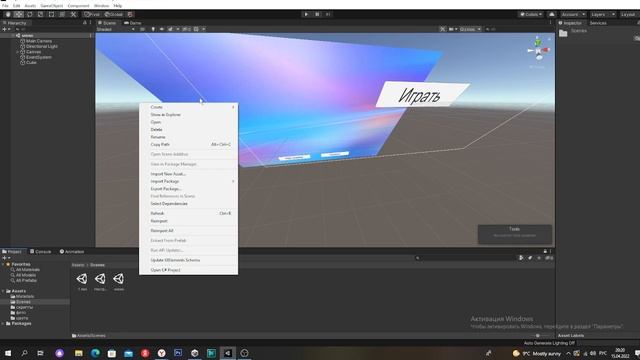Click the scene orientation gizmo
Viewport: 640px width, 360px height.
coord(538,51)
